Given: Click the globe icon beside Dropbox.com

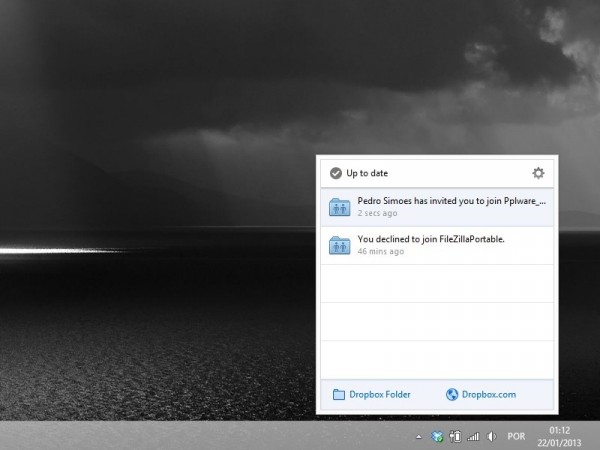Looking at the screenshot, I should point(452,395).
